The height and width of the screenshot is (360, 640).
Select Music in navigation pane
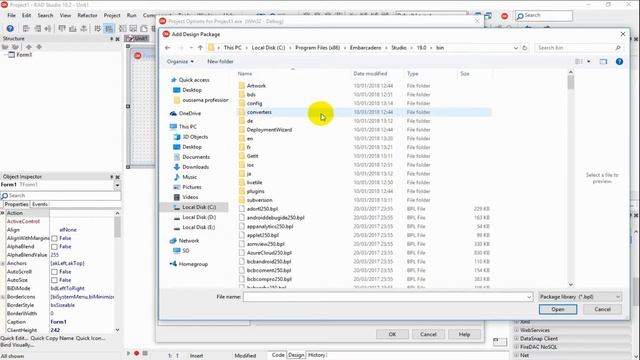[189, 177]
